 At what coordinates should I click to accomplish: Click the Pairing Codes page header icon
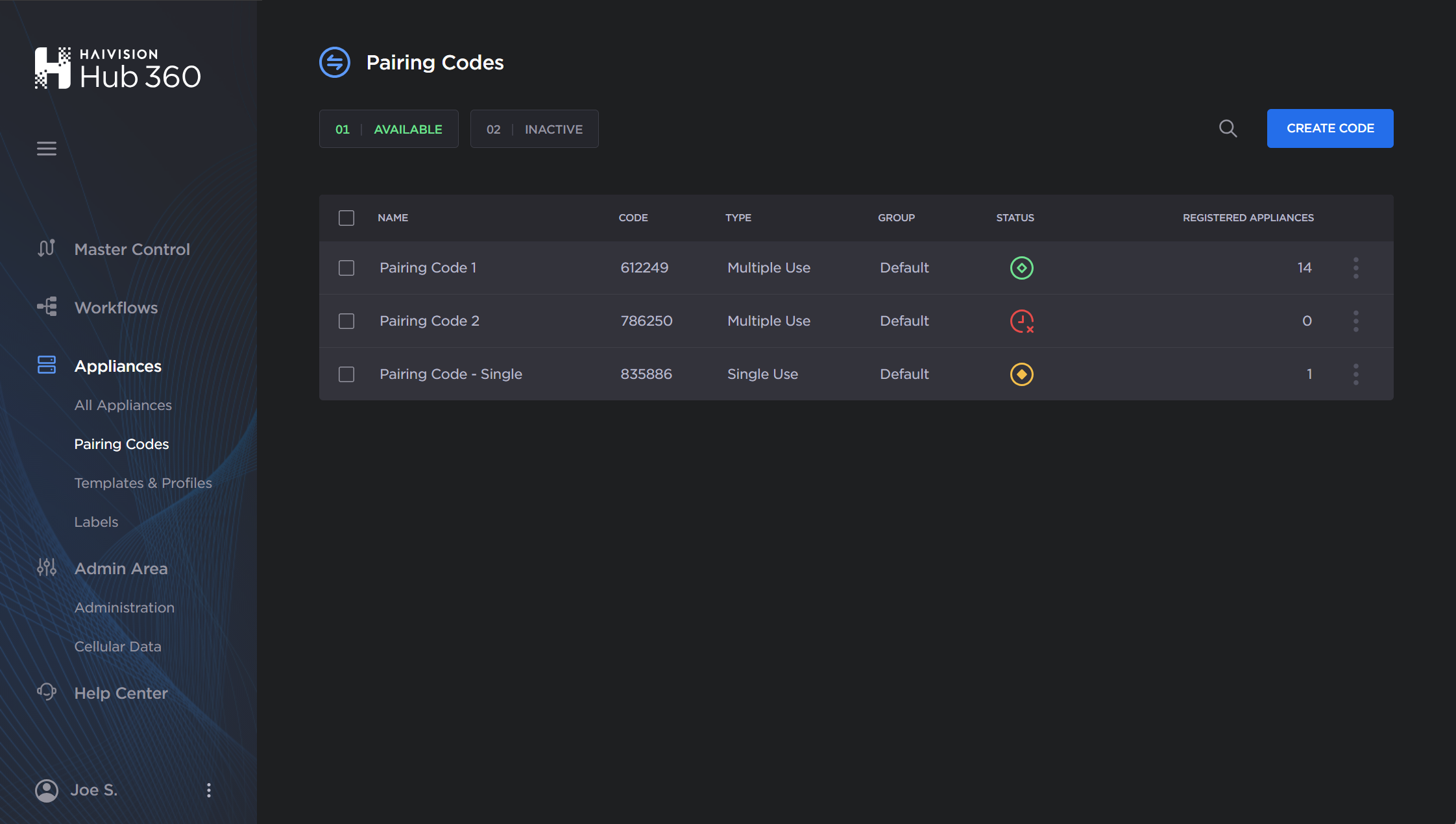[x=334, y=62]
